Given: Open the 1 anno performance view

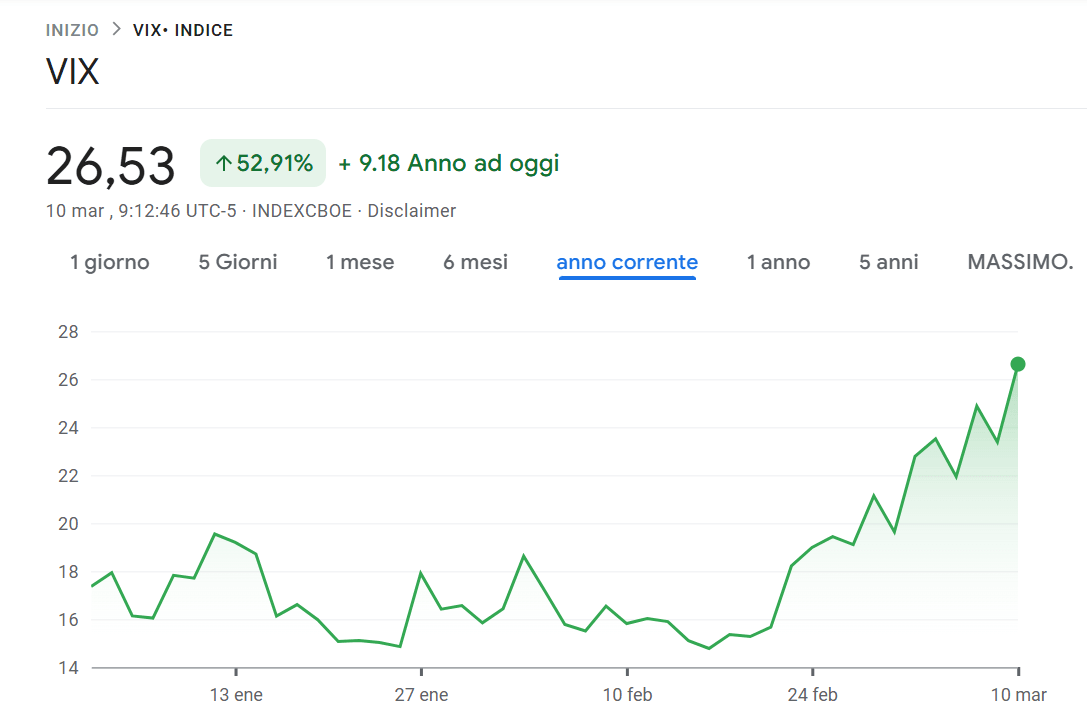Looking at the screenshot, I should point(778,262).
